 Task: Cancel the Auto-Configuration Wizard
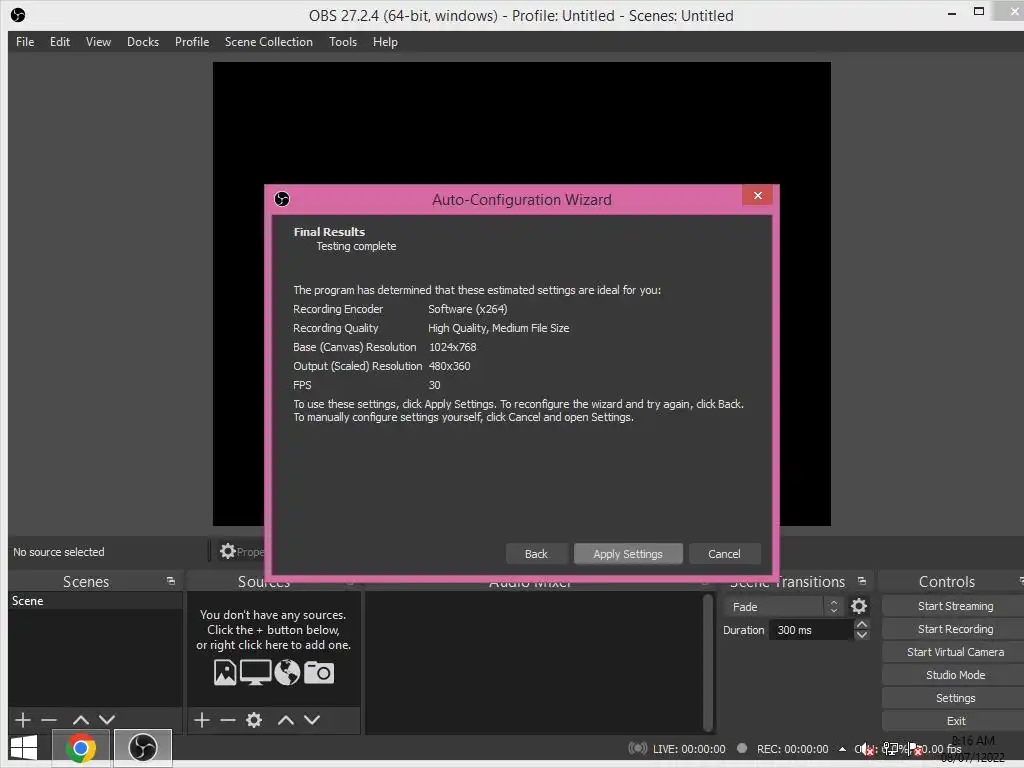coord(724,554)
